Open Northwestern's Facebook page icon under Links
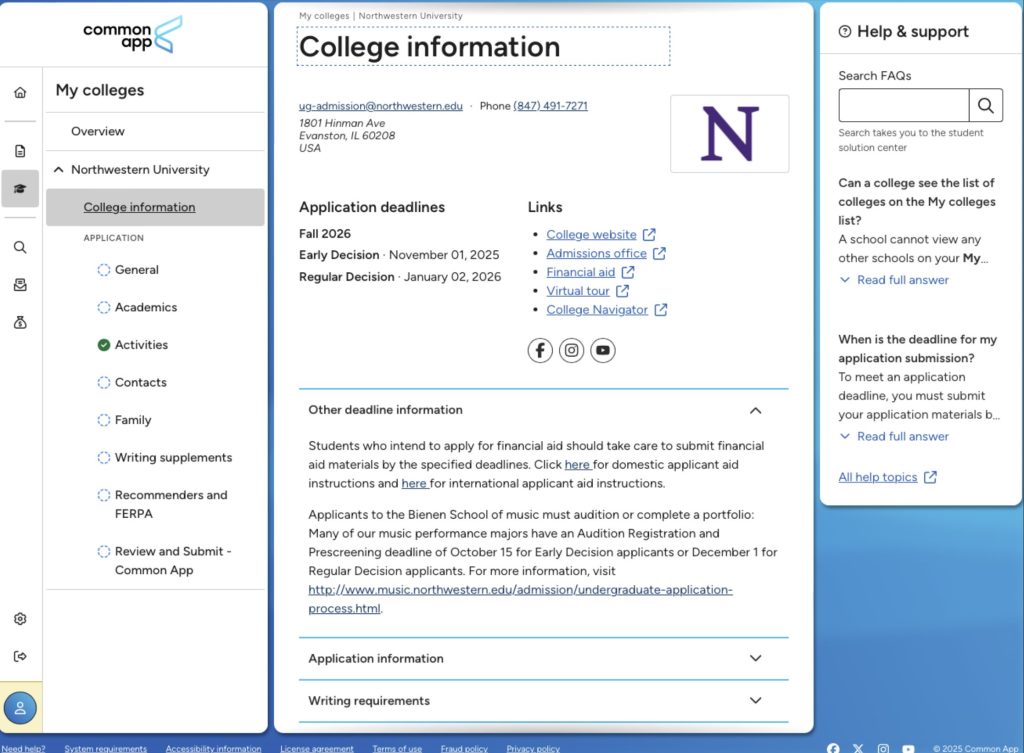 tap(540, 351)
